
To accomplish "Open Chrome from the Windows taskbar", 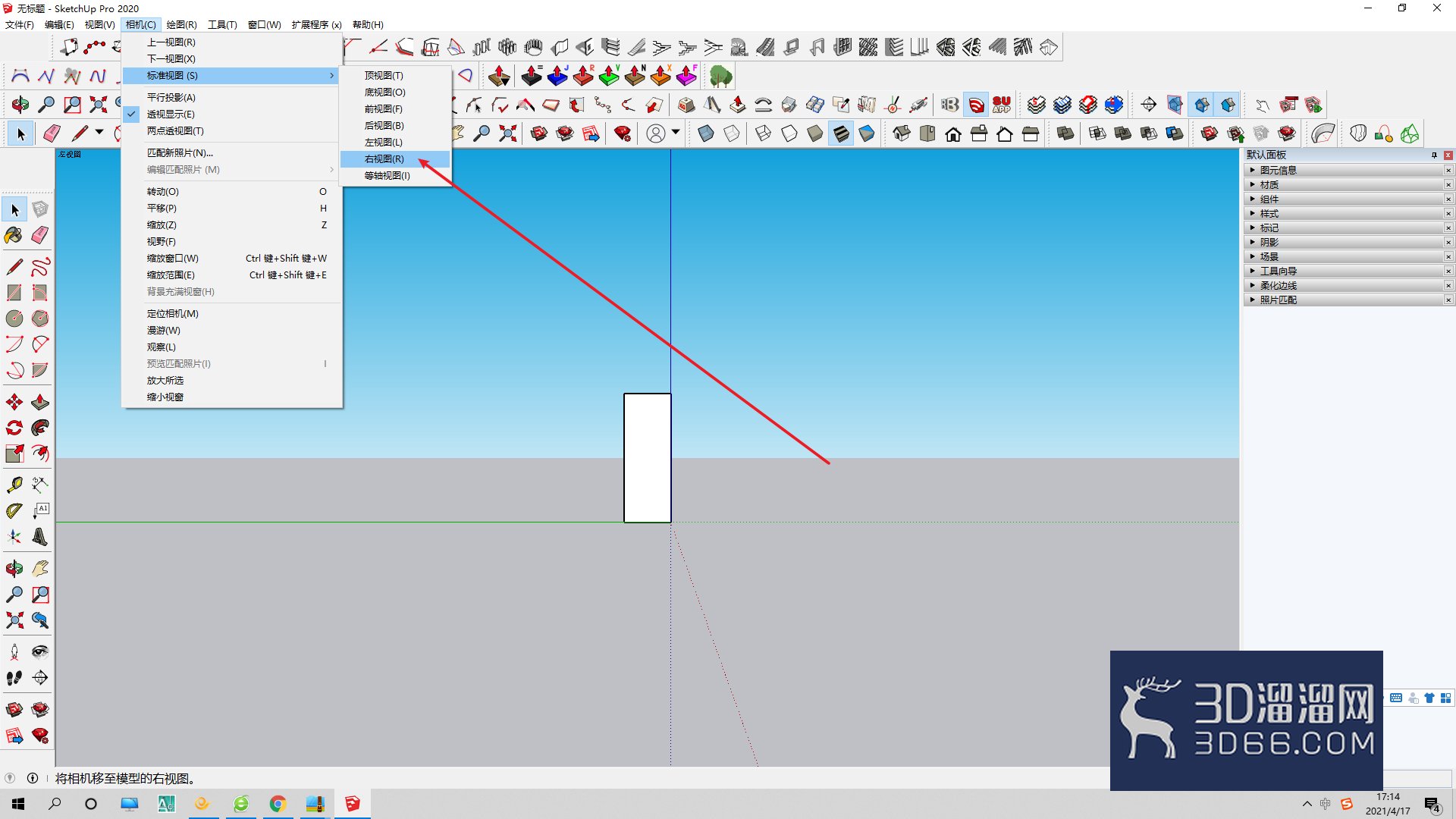I will click(278, 804).
